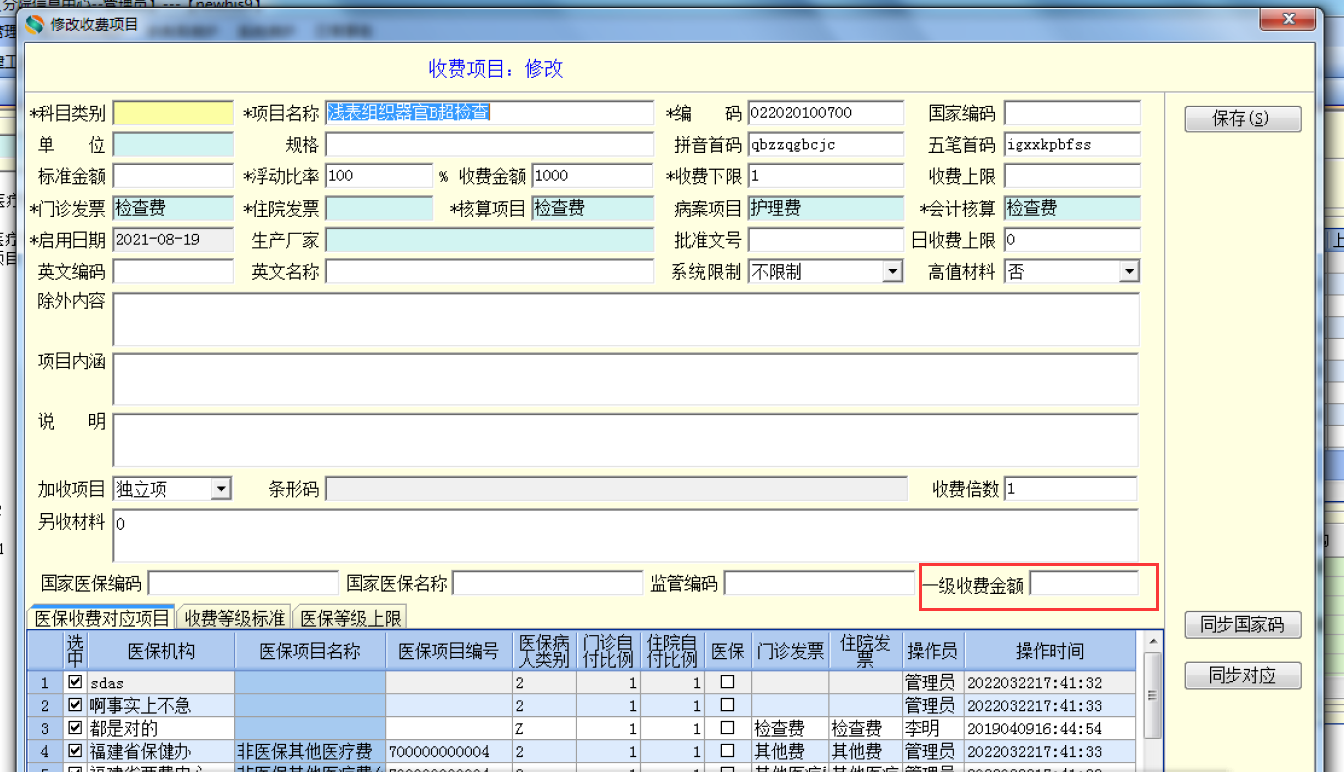Click the 另收材料 text area

(626, 536)
